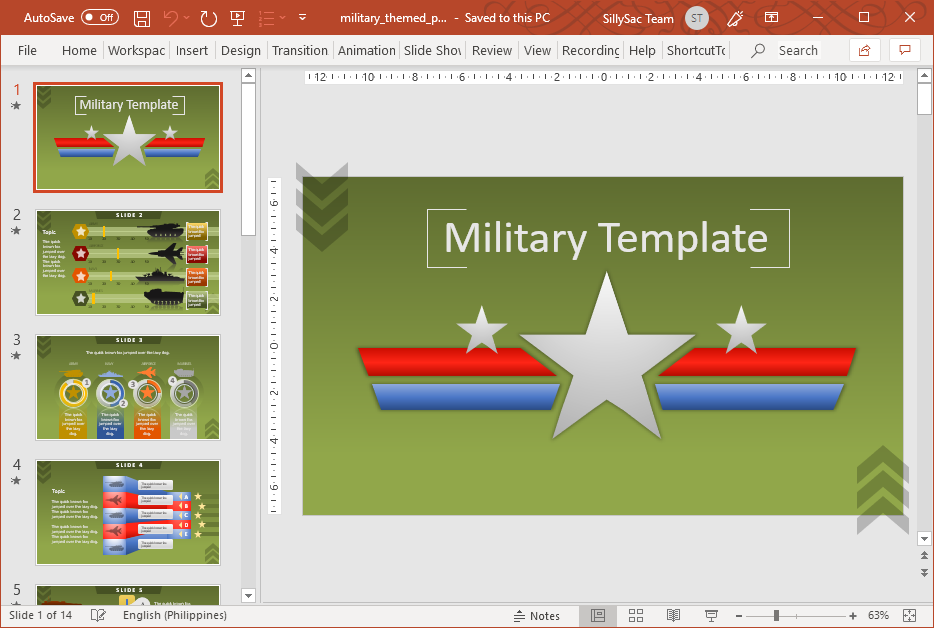Open the Design tab
Screen dimensions: 934x628
click(x=240, y=50)
